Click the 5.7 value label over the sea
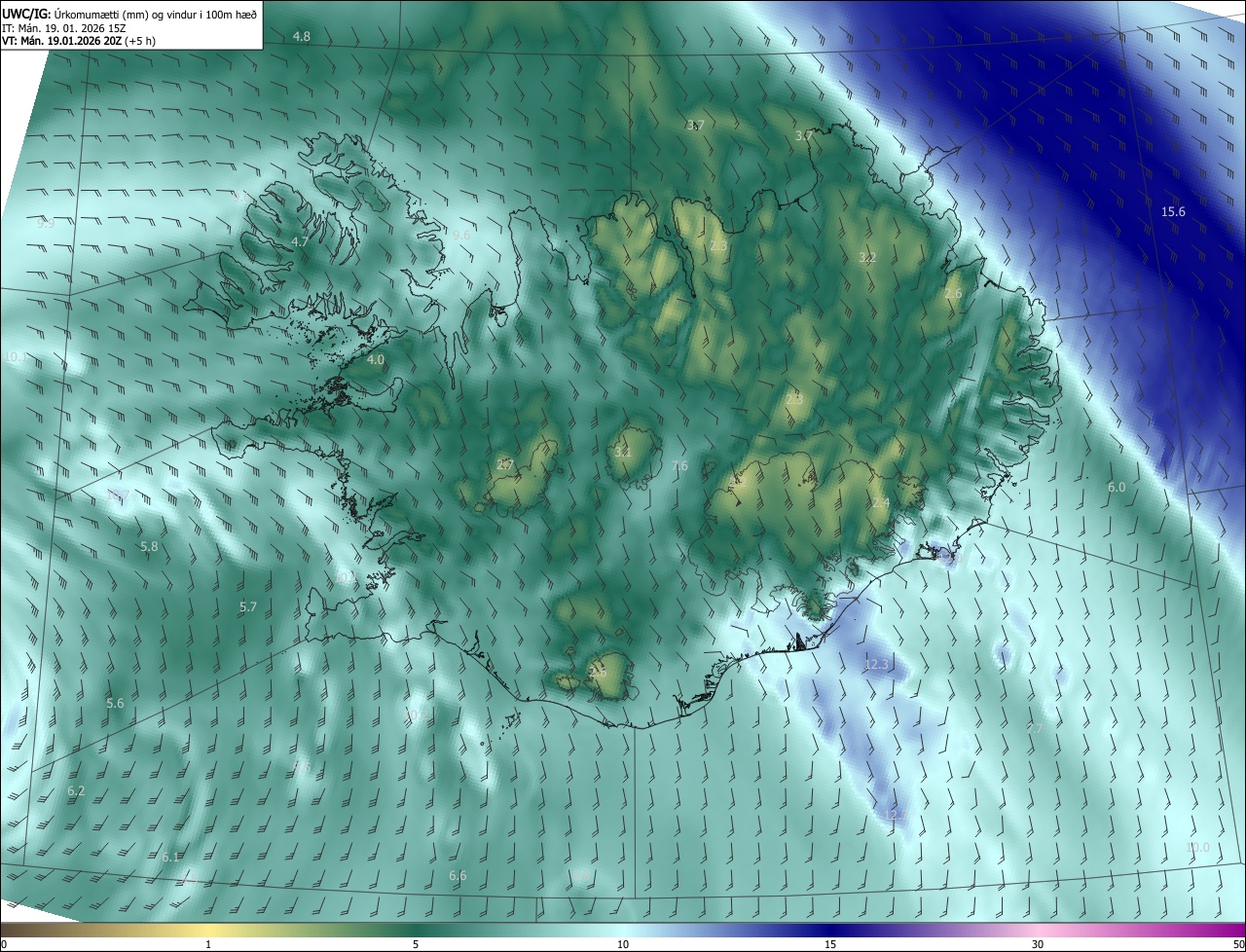This screenshot has height=952, width=1246. click(x=248, y=606)
